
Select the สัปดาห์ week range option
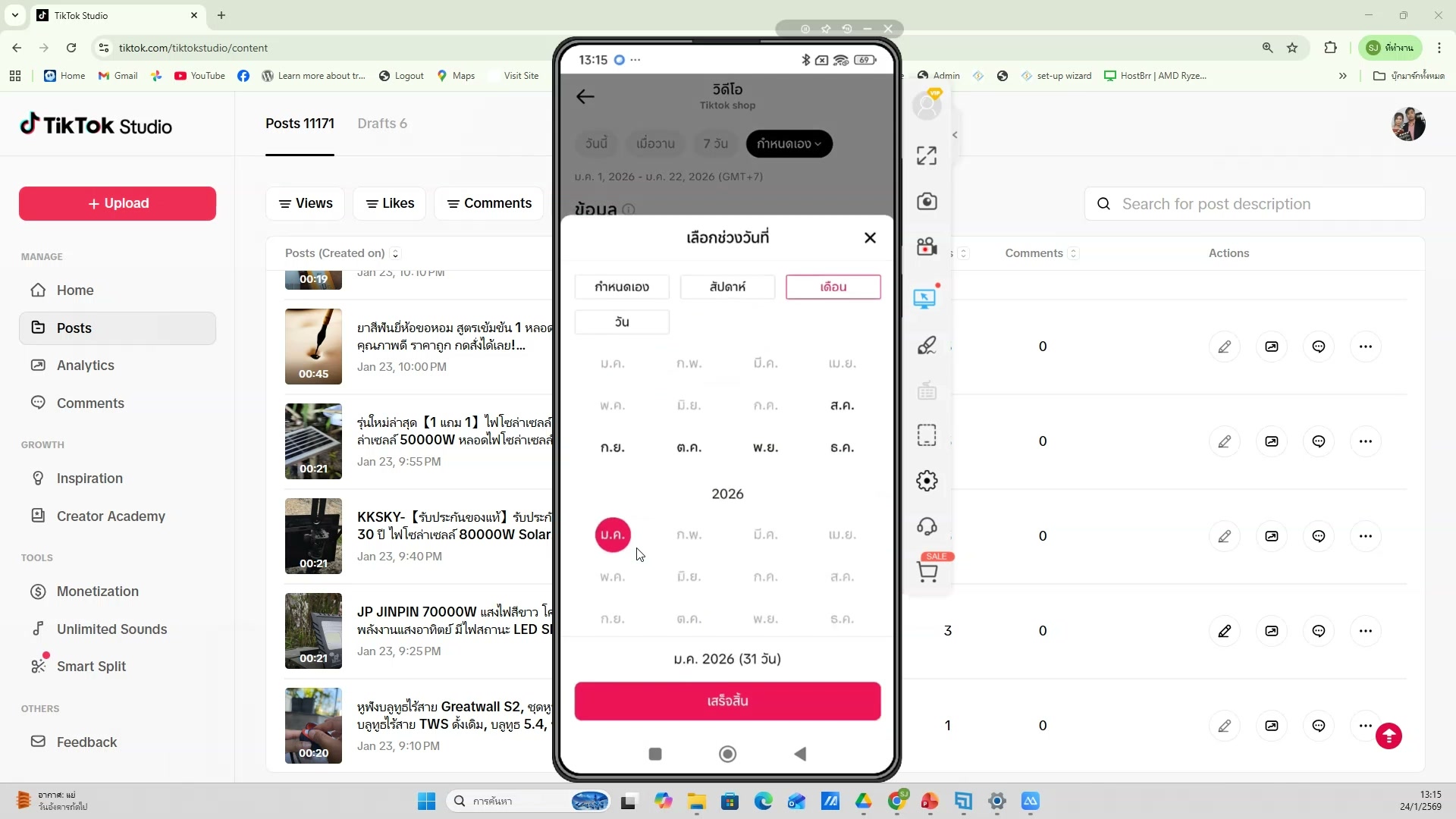[727, 287]
